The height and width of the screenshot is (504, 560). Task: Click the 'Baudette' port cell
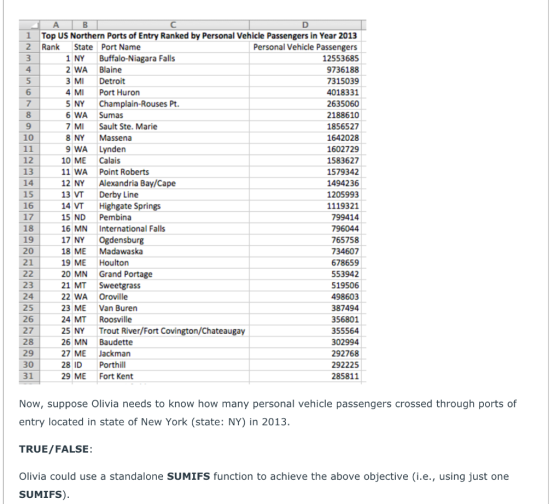pyautogui.click(x=173, y=342)
